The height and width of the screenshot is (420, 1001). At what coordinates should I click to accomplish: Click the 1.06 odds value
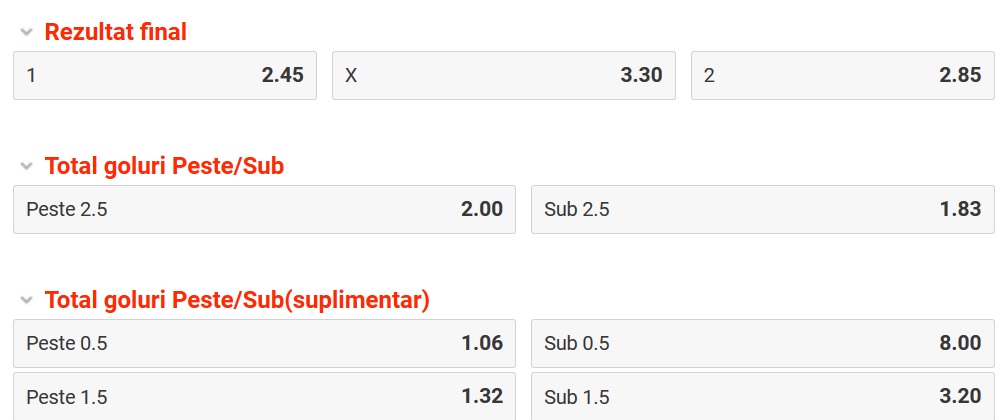482,344
